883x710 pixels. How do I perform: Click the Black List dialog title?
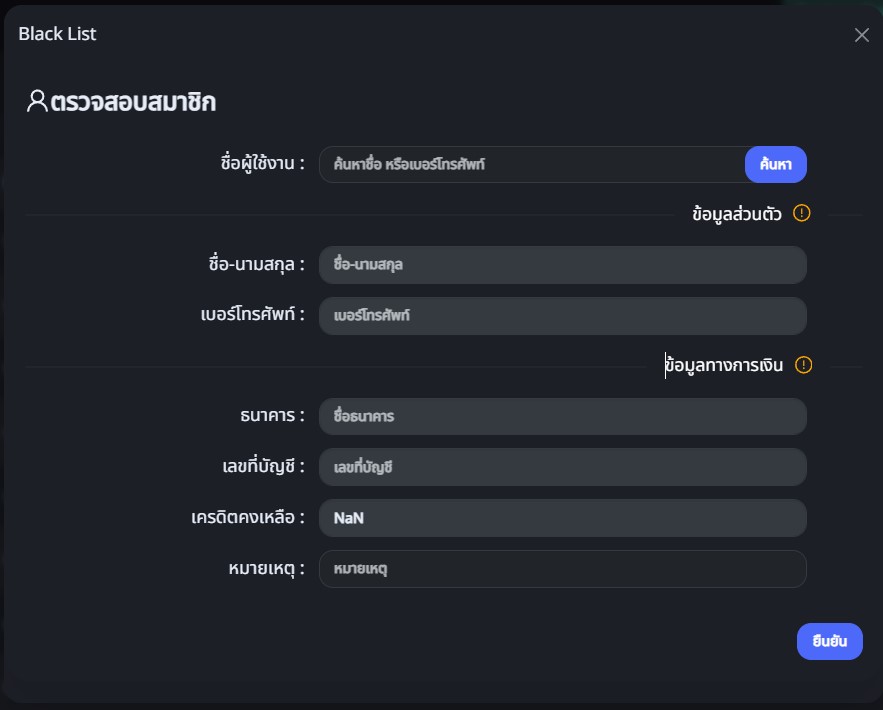click(x=57, y=34)
